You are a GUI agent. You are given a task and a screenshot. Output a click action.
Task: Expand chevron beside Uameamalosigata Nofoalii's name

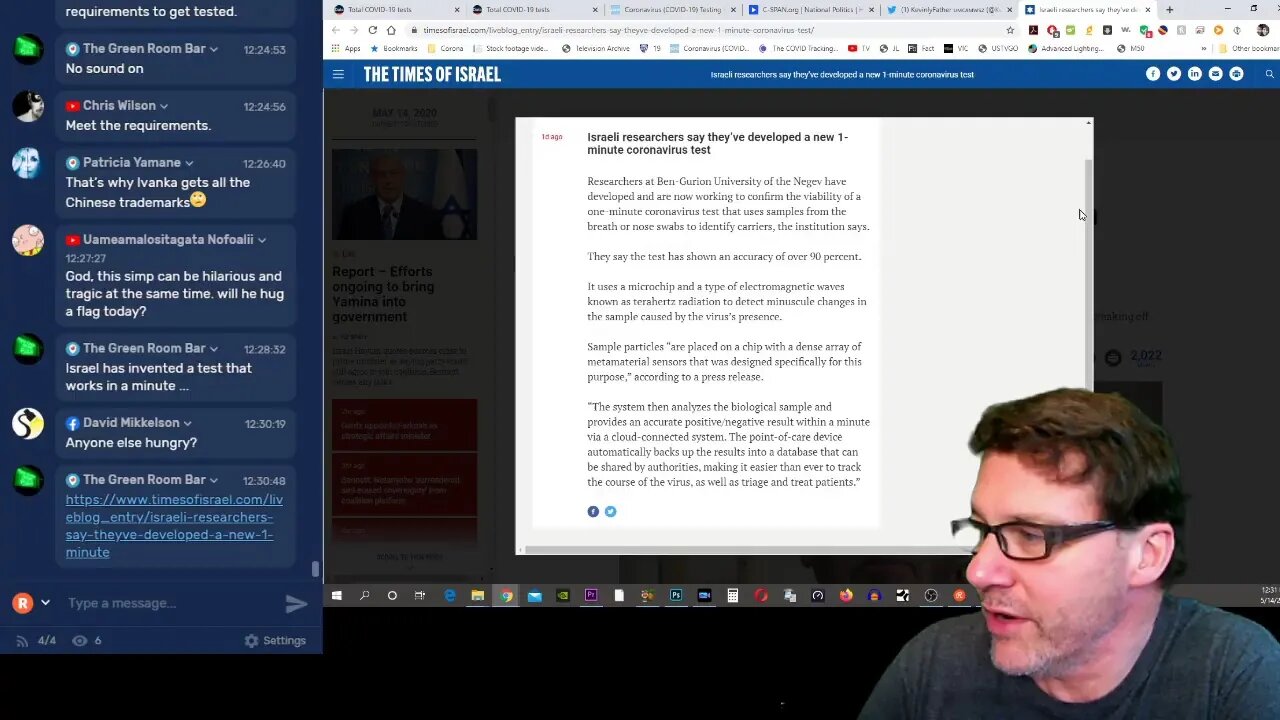(262, 240)
